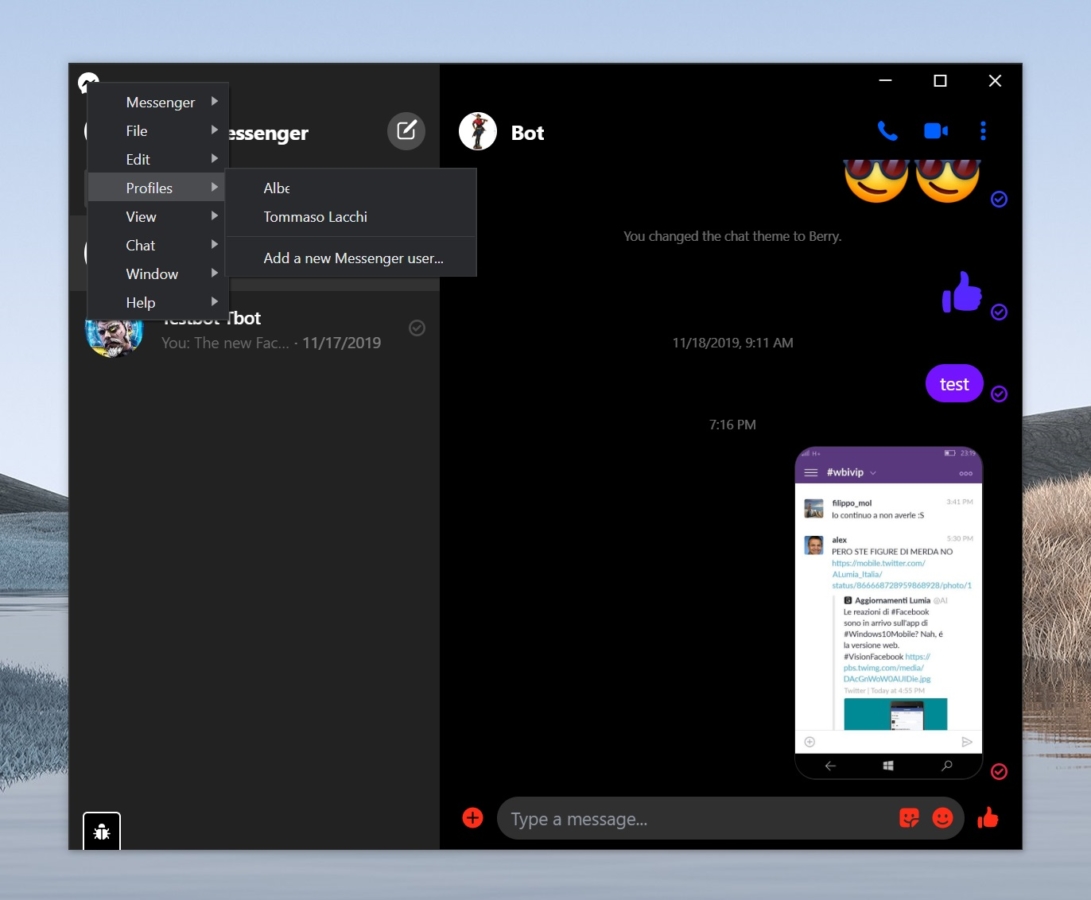
Task: Click the compose new message icon
Action: coord(406,131)
